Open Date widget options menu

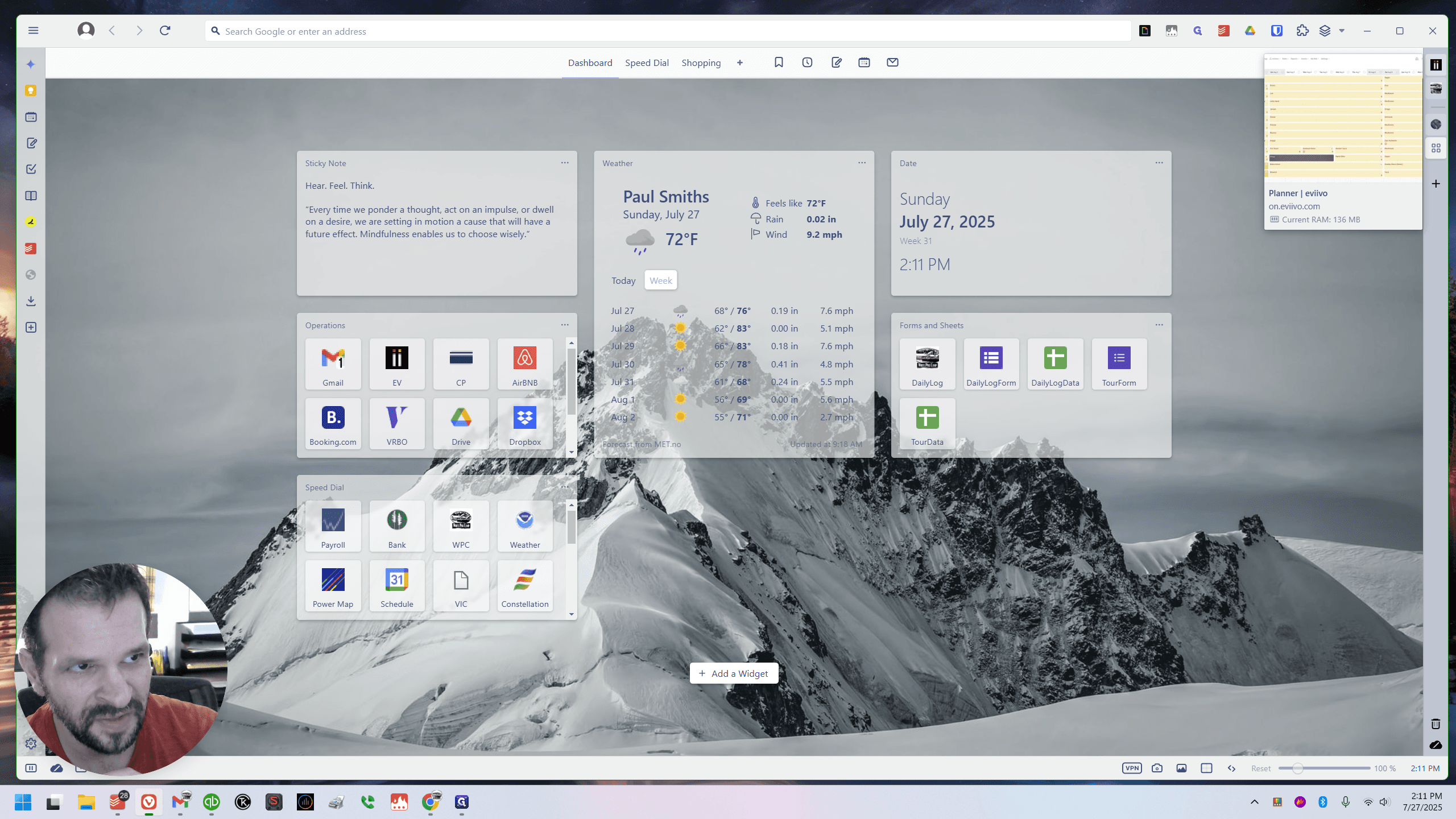(1159, 163)
